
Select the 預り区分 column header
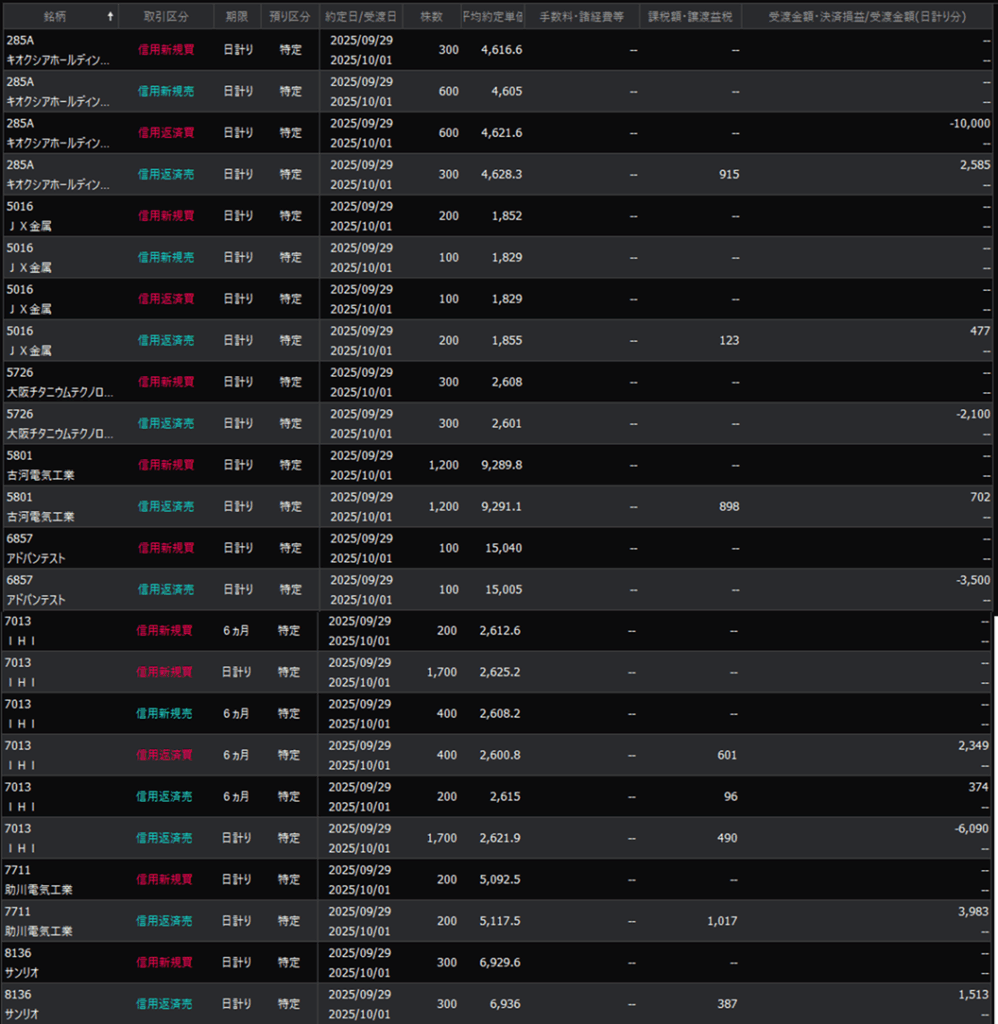pyautogui.click(x=290, y=17)
